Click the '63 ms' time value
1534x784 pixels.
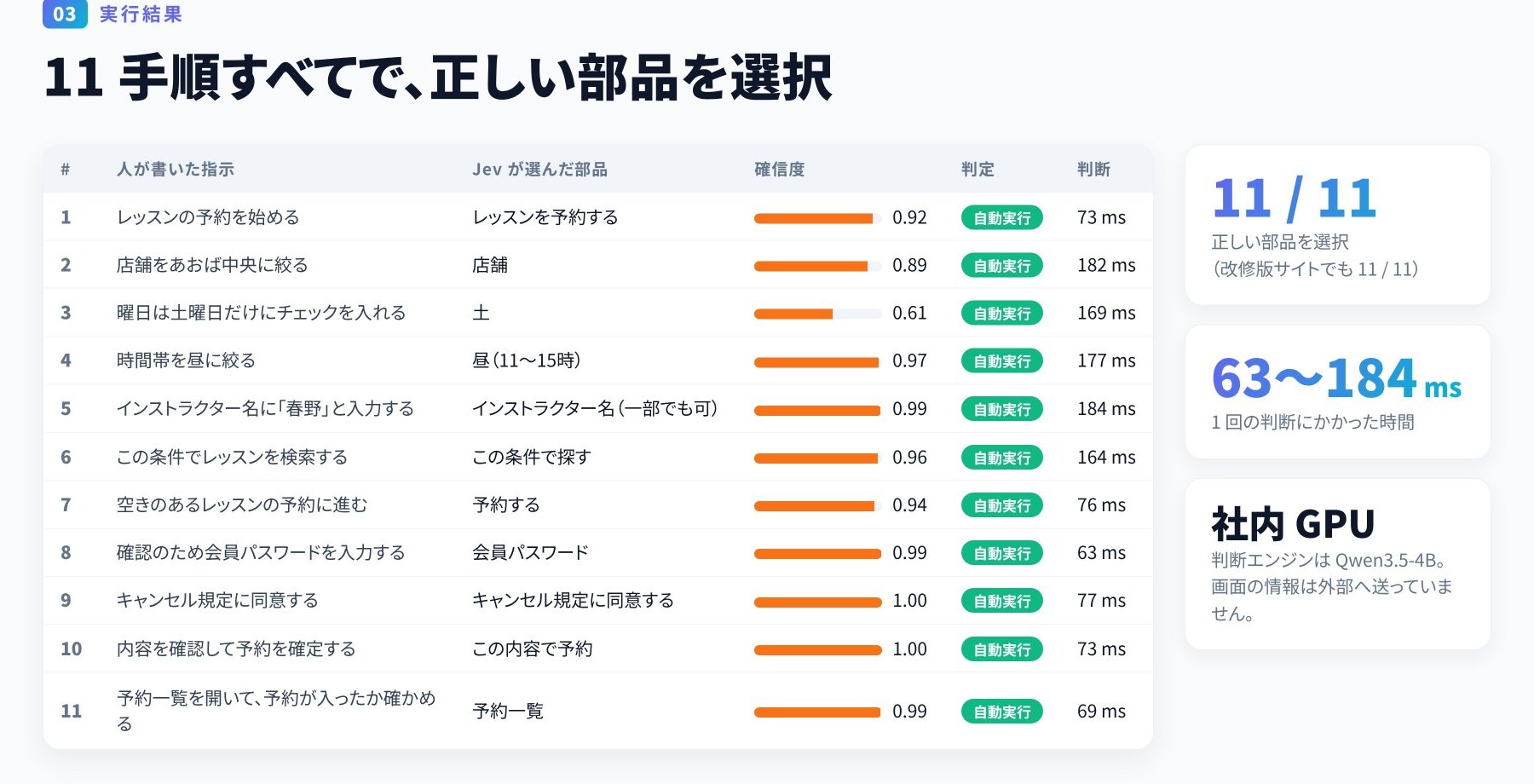coord(1101,552)
